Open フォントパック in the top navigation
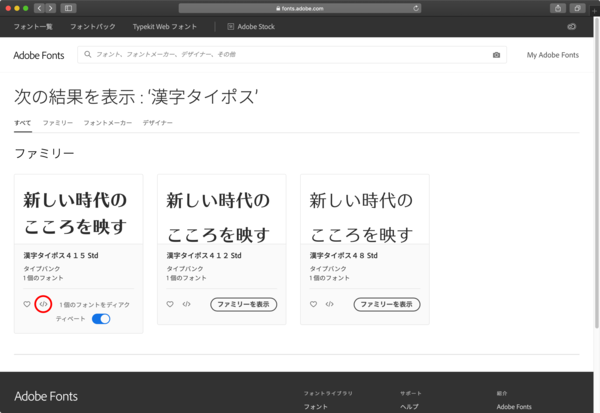Screen dimensions: 600x413 pos(93,26)
